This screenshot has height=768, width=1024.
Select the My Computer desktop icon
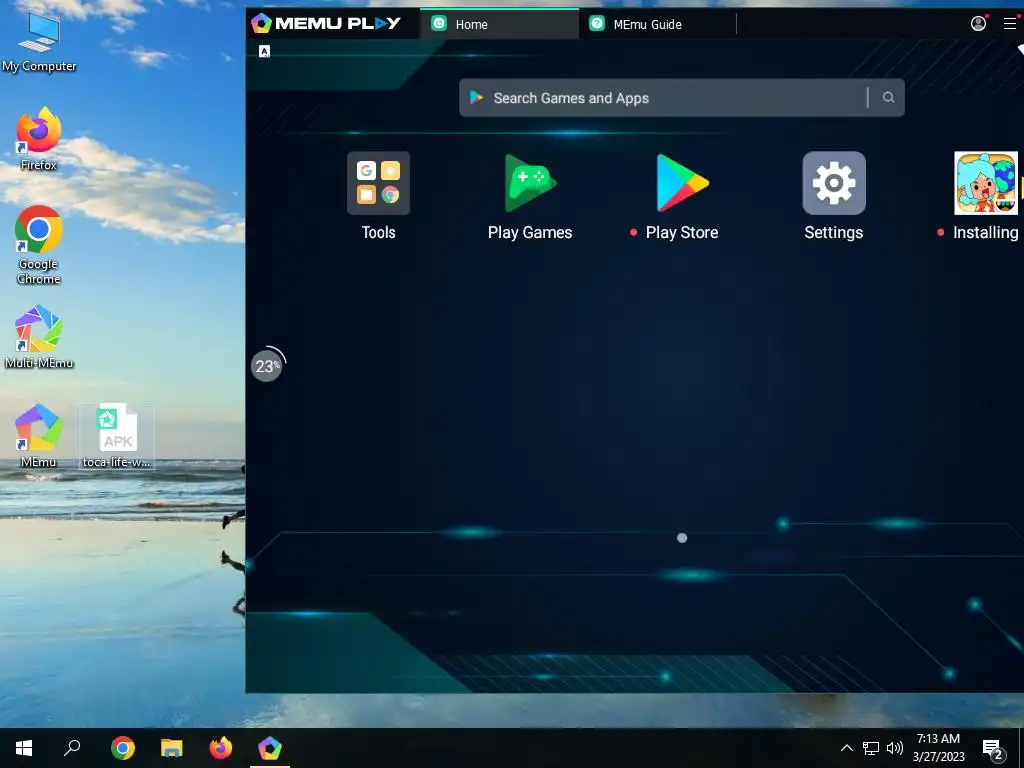click(39, 41)
